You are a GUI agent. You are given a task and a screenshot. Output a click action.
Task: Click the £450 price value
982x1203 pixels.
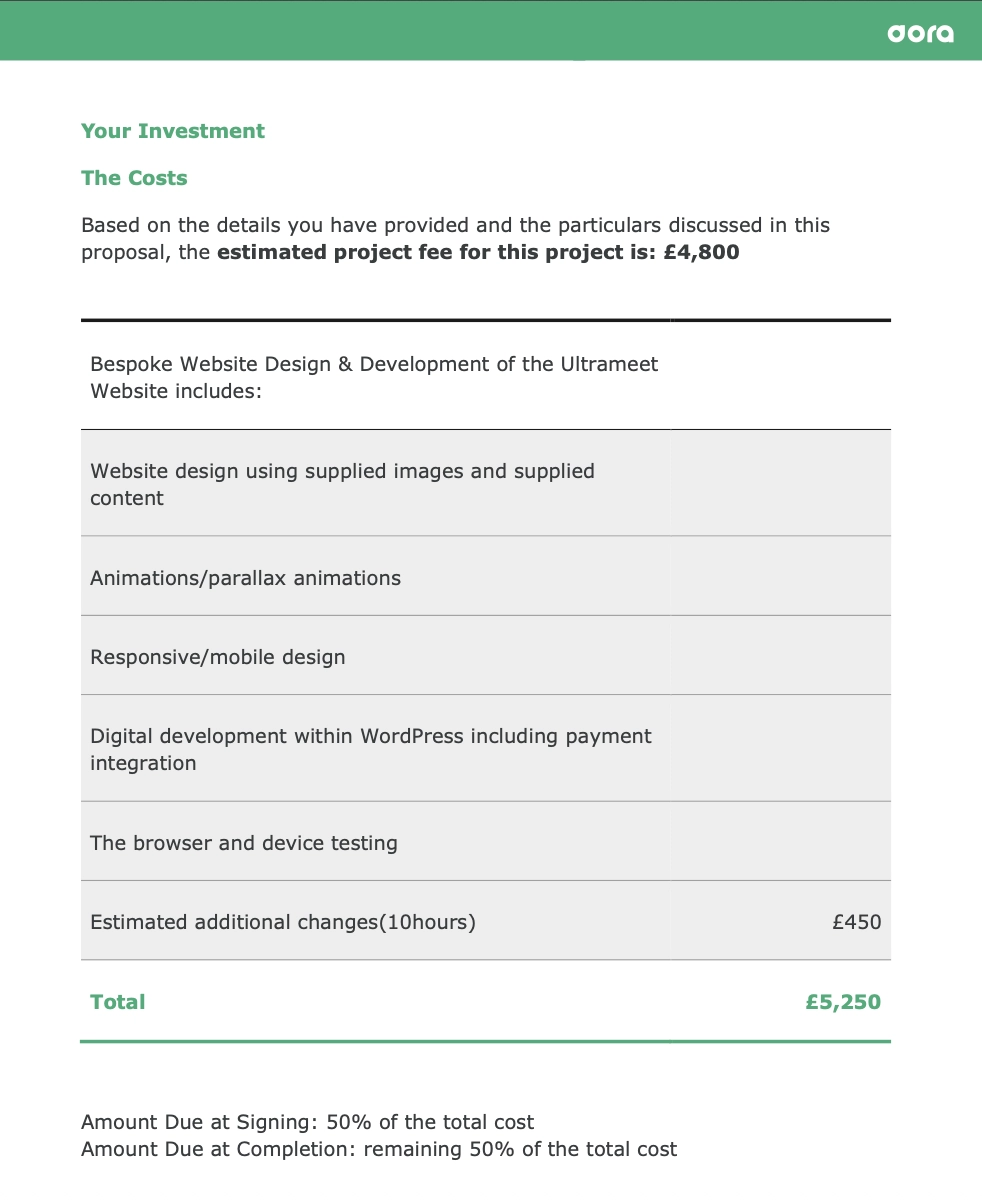click(857, 922)
